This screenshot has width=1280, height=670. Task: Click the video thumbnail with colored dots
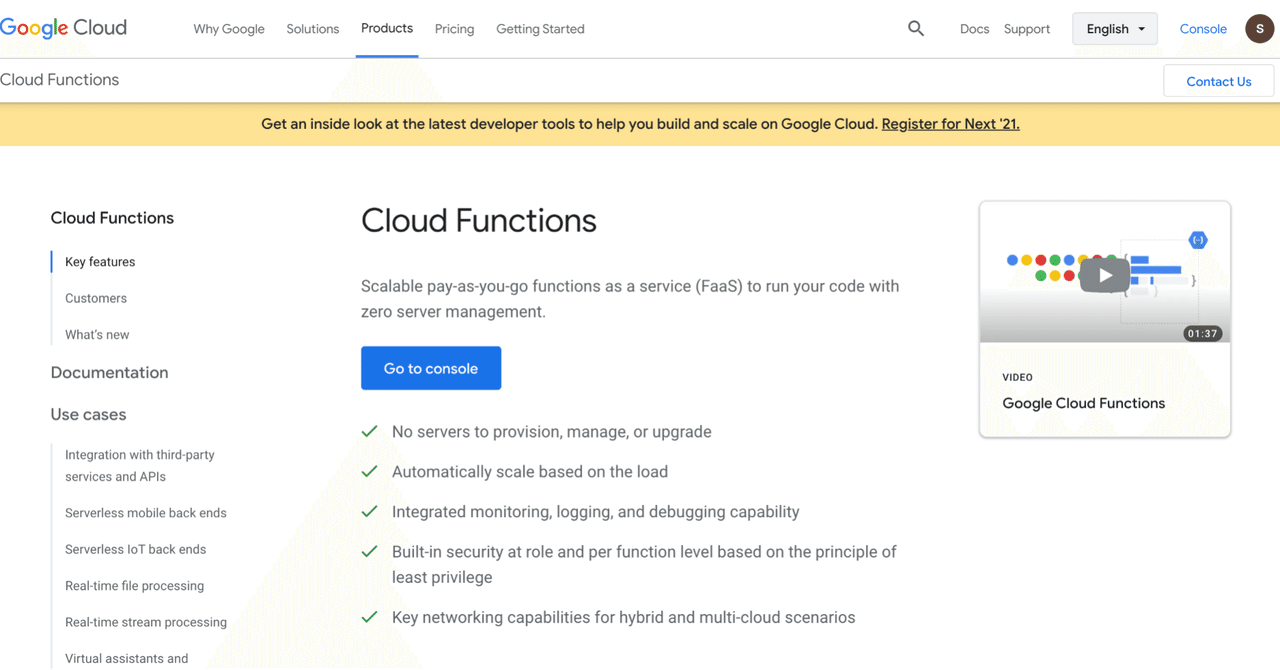click(x=1104, y=272)
